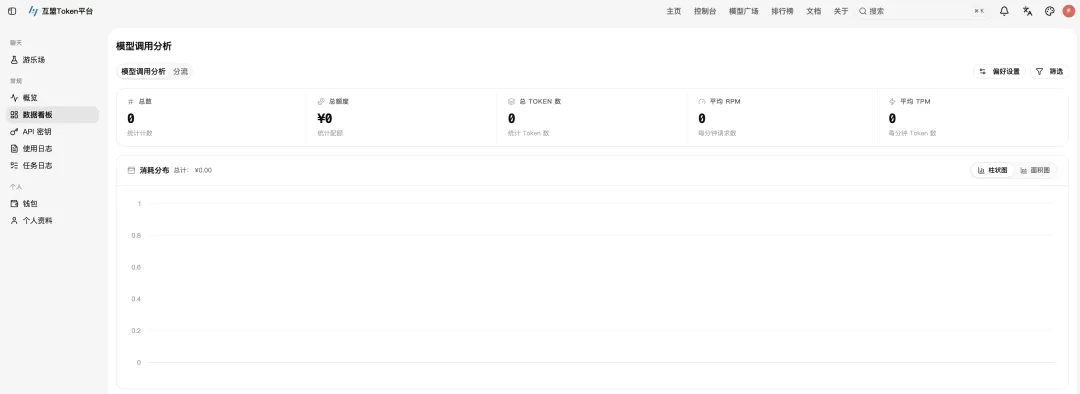Click the 聊天 sidebar section header

click(16, 43)
